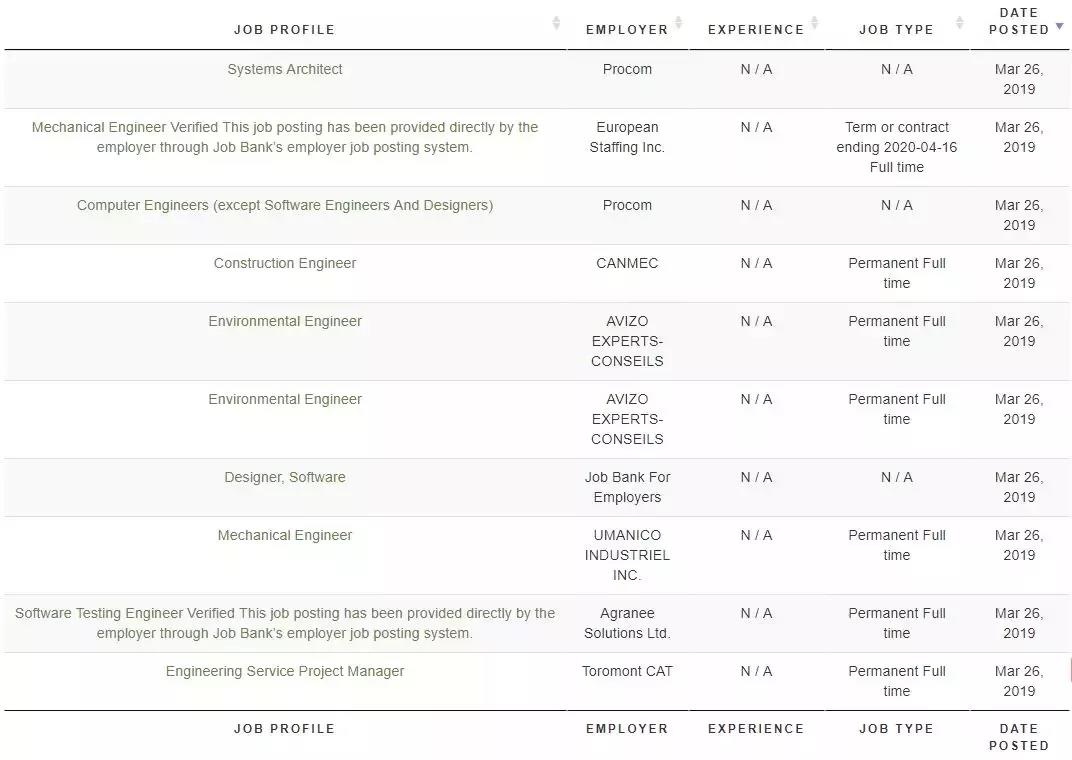Image resolution: width=1072 pixels, height=760 pixels.
Task: View the Designer, Software job profile
Action: tap(284, 477)
